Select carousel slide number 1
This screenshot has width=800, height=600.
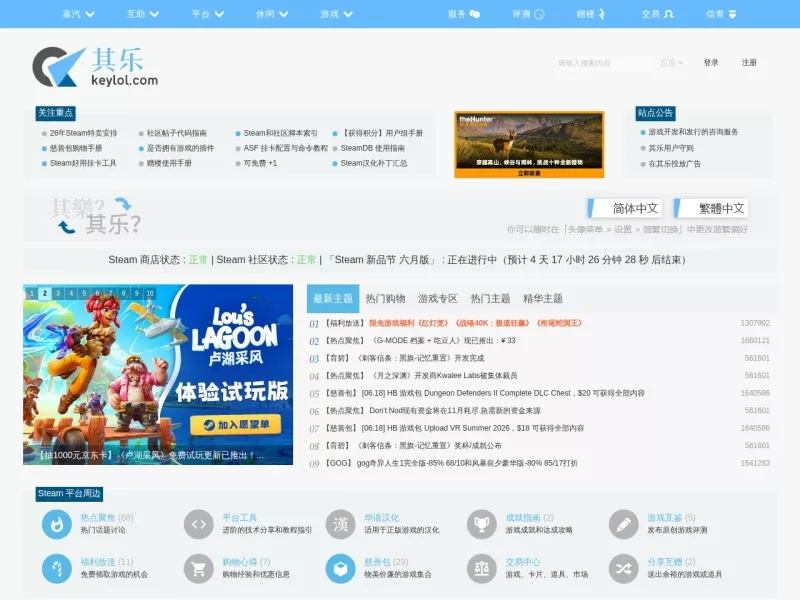coord(32,293)
